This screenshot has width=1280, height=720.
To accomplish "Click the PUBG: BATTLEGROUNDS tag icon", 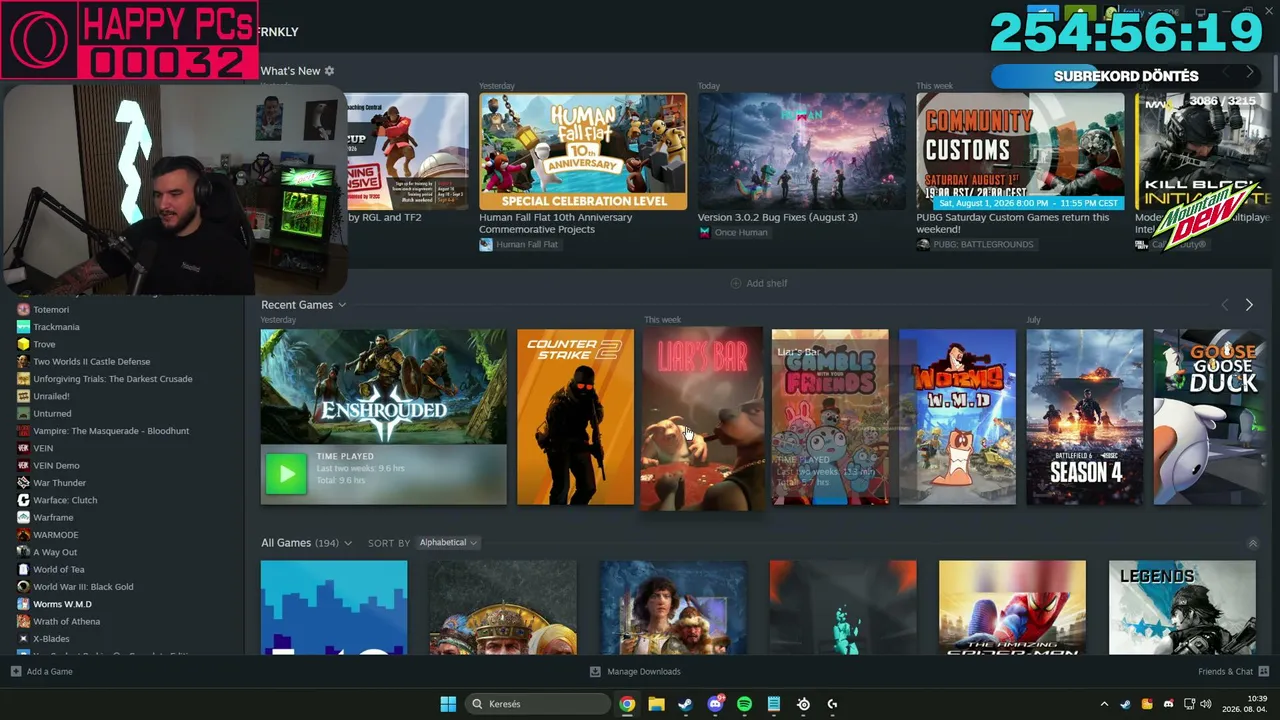I will pyautogui.click(x=923, y=244).
